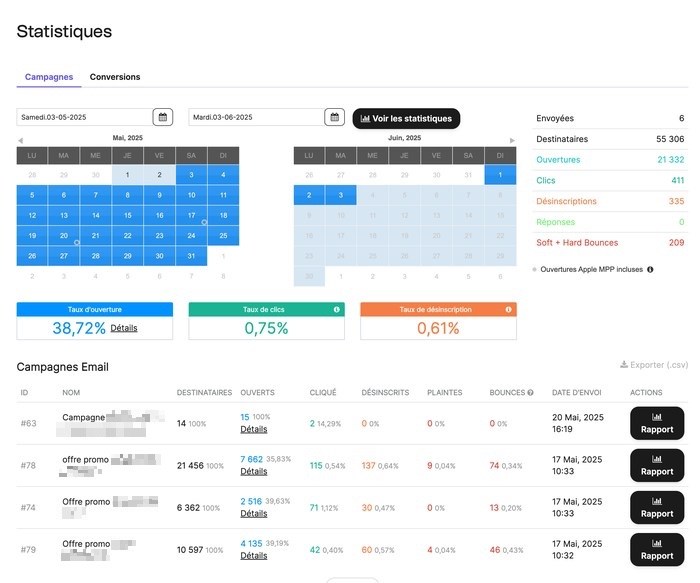Click the Voir les statistiques button
This screenshot has width=700, height=583.
point(406,119)
